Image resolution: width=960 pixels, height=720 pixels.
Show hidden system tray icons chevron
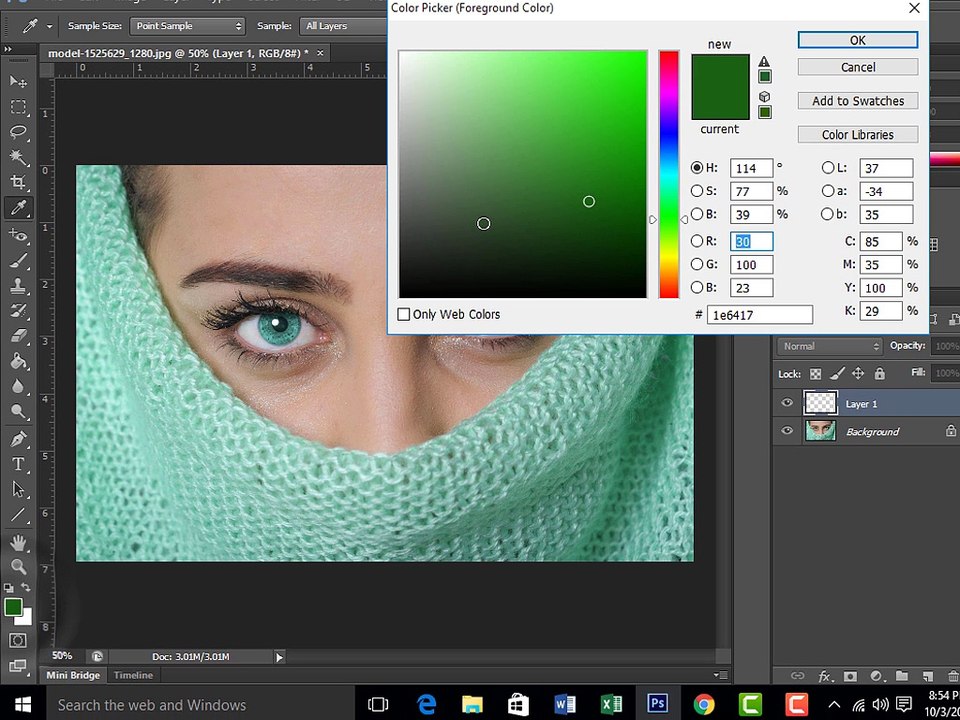(x=834, y=704)
